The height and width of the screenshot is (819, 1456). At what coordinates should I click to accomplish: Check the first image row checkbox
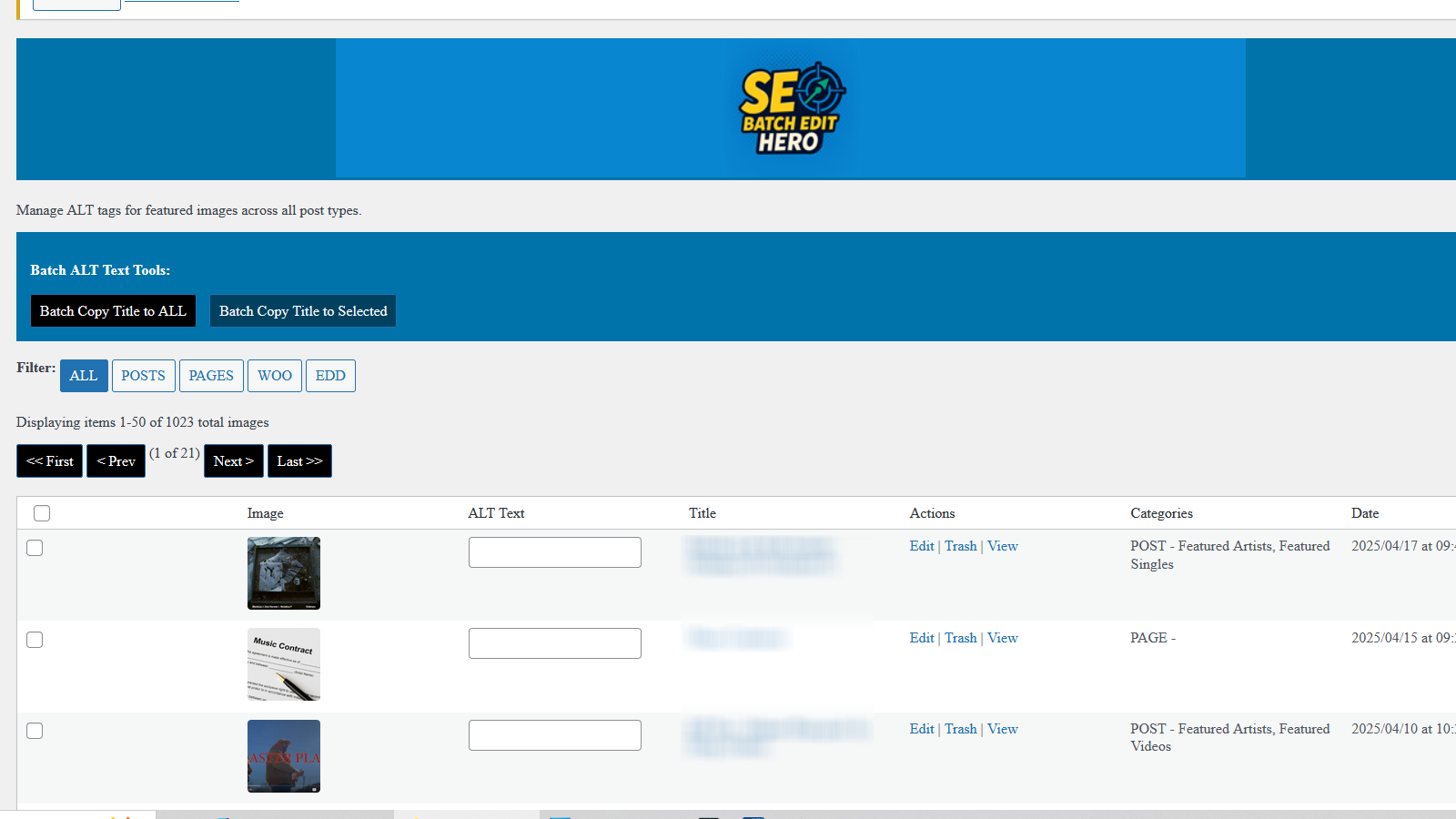coord(35,548)
